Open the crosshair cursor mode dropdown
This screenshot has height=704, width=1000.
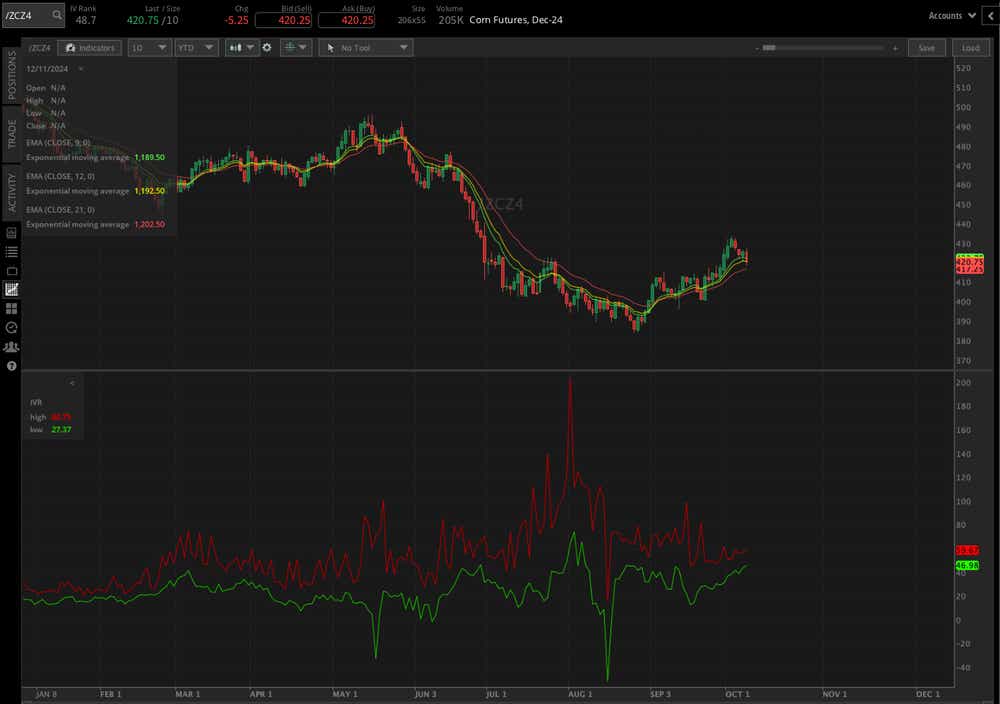295,48
